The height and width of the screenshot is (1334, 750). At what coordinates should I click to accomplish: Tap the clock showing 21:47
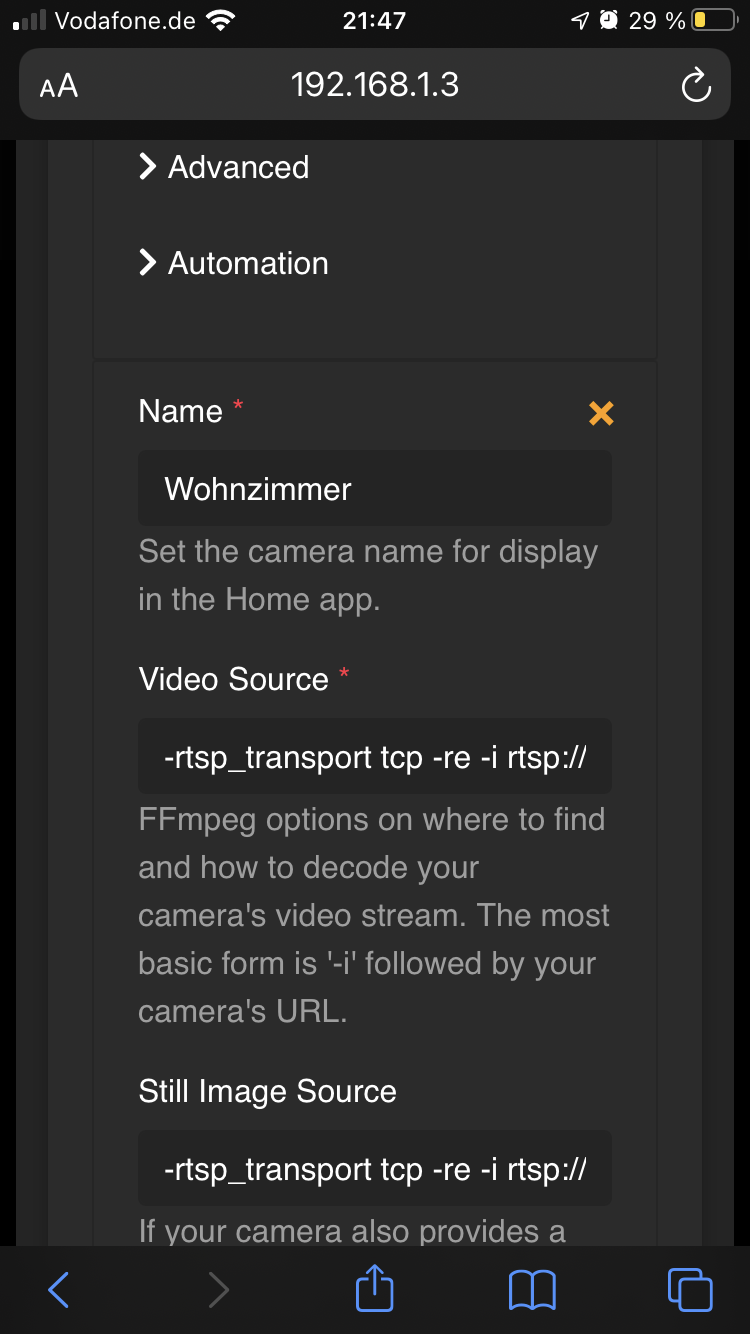[x=374, y=20]
